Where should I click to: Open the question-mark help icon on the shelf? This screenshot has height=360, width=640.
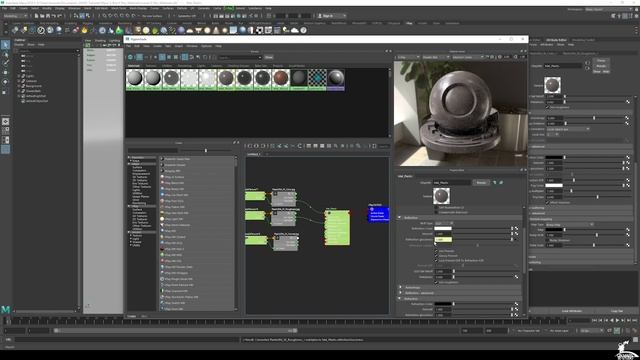pos(304,30)
